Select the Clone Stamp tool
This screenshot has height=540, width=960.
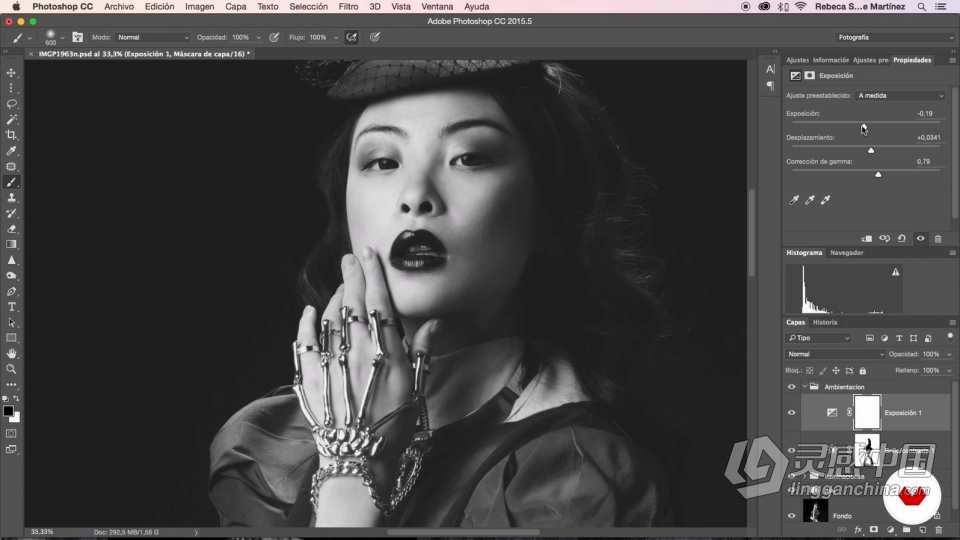coord(11,198)
